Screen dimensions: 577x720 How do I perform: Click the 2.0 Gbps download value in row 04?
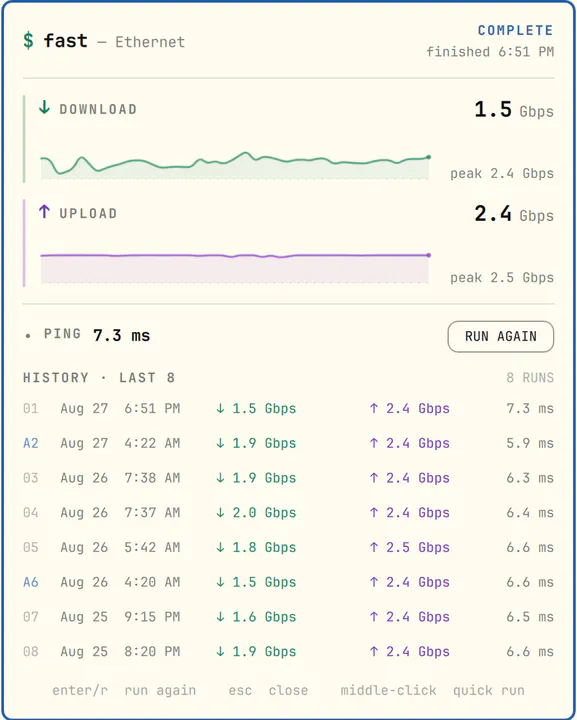[x=256, y=512]
